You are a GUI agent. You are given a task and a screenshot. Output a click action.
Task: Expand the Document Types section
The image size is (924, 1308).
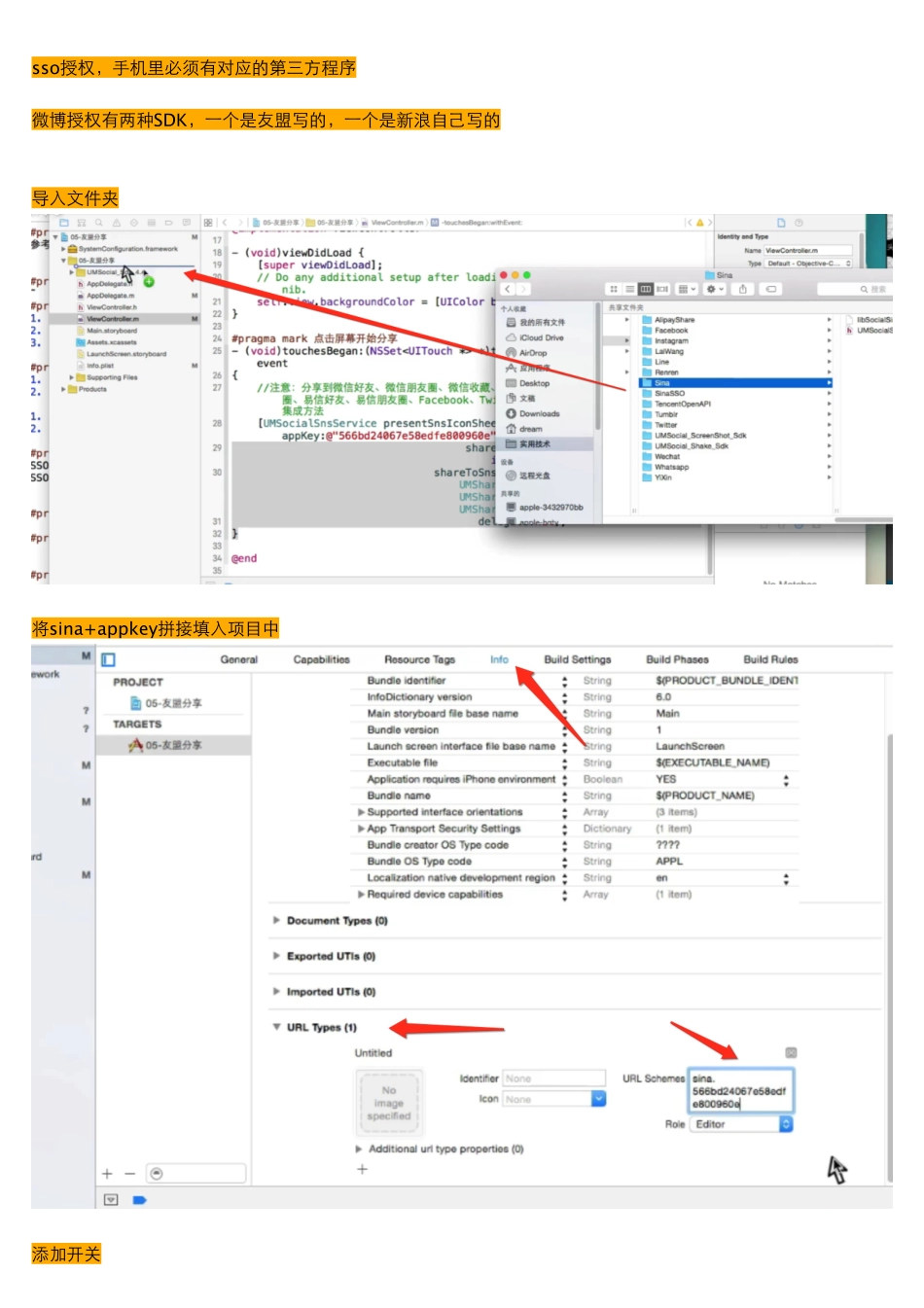coord(276,920)
